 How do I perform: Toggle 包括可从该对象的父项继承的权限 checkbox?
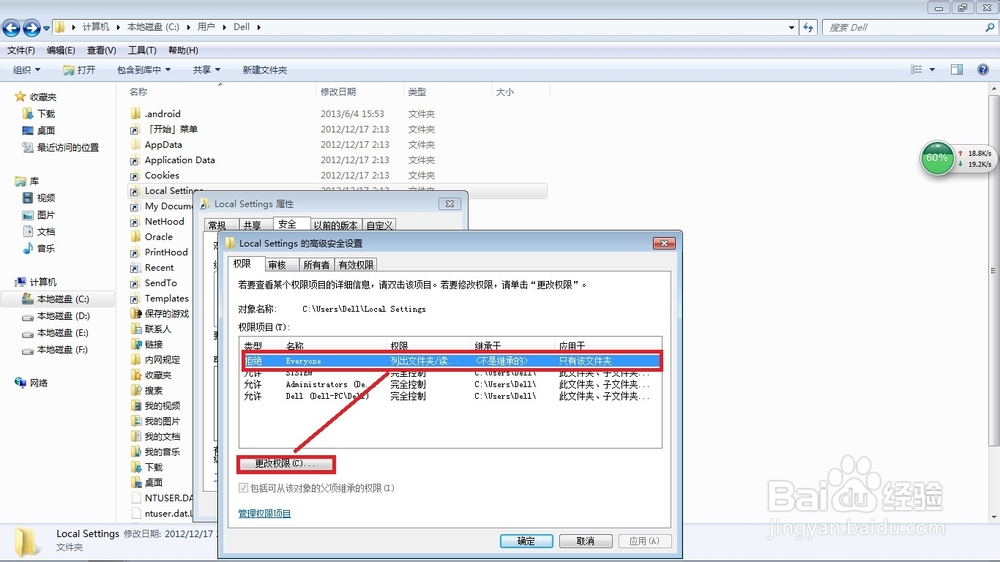243,488
